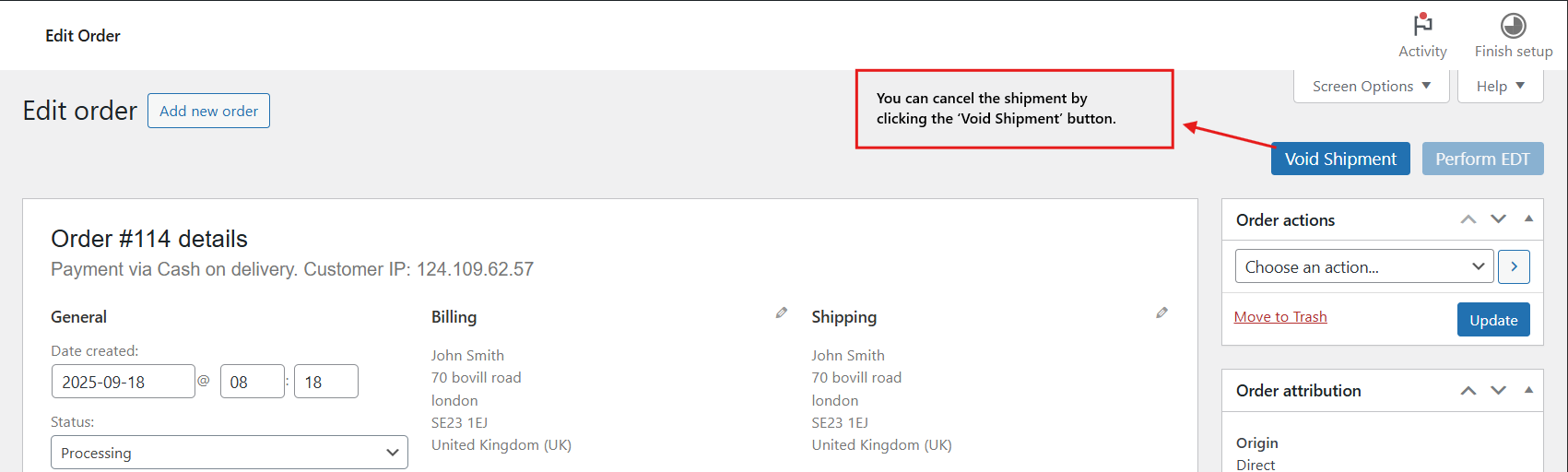Collapse the Order attribution panel
This screenshot has width=1568, height=472.
coord(1528,390)
